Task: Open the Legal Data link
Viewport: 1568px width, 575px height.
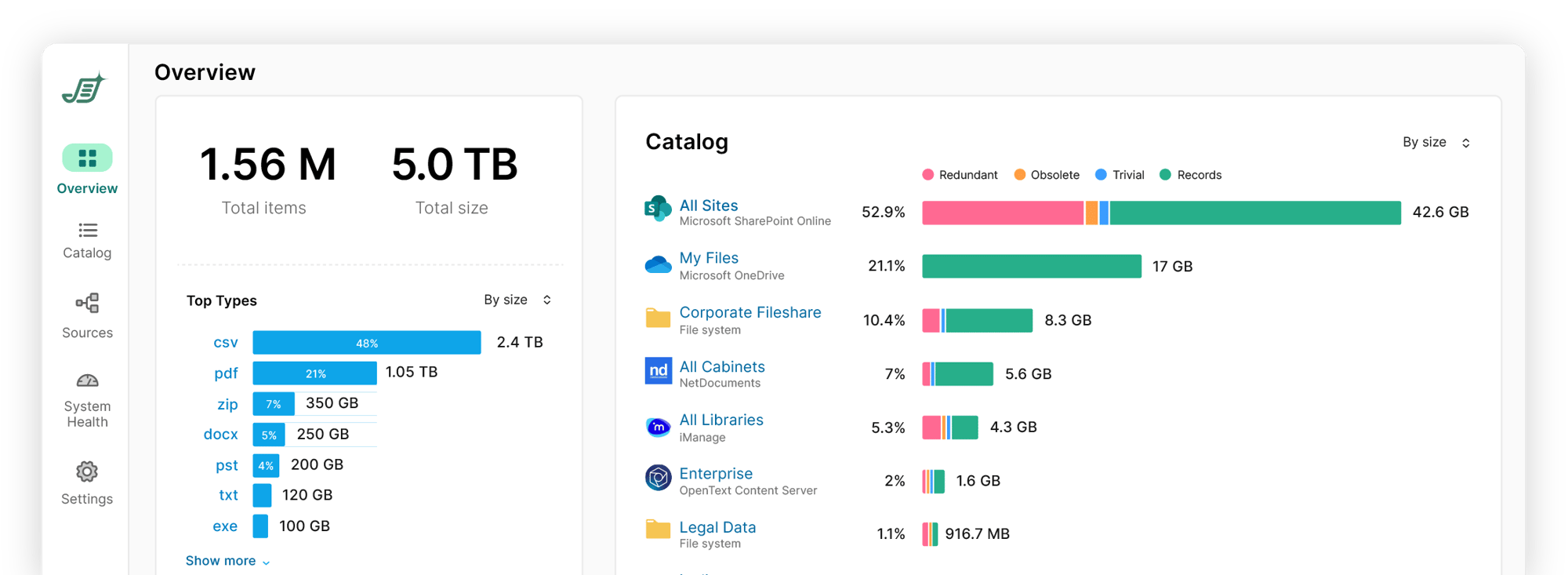Action: pos(717,527)
